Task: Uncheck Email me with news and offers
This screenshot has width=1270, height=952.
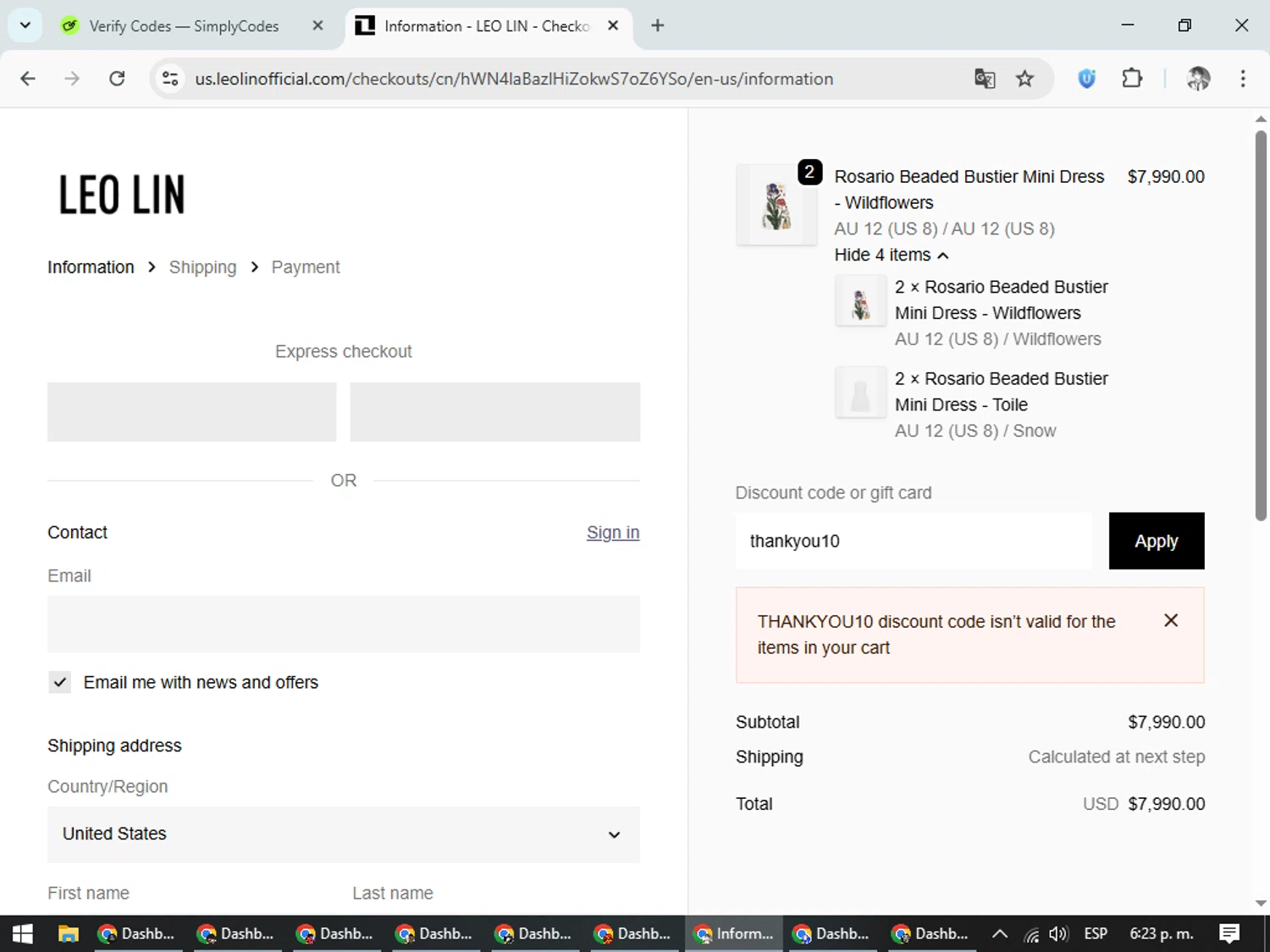Action: pos(60,682)
